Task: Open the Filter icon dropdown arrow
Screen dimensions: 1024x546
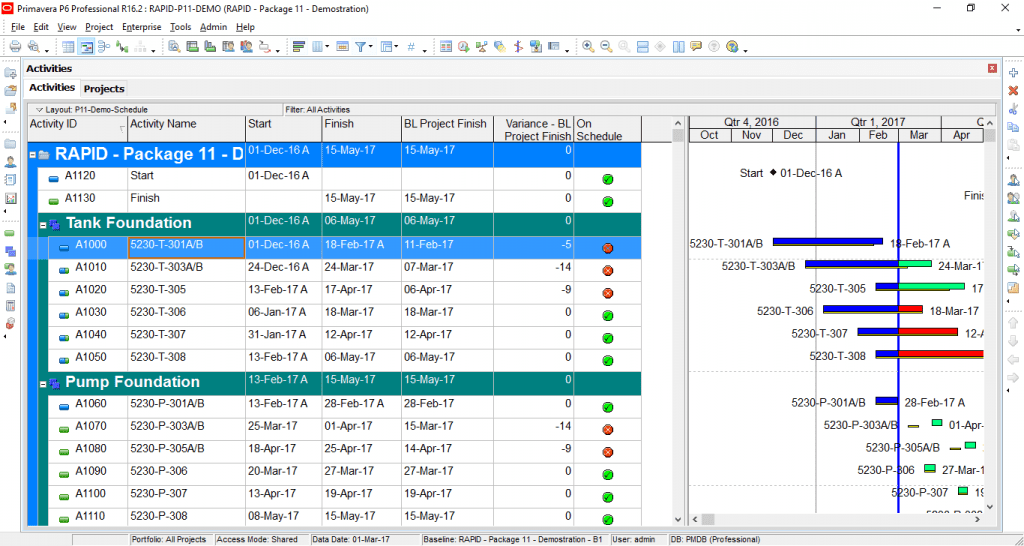Action: coord(371,47)
